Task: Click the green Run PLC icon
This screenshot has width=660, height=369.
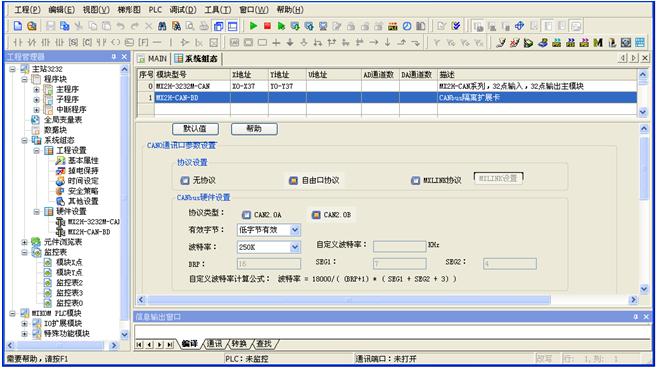Action: (x=253, y=26)
